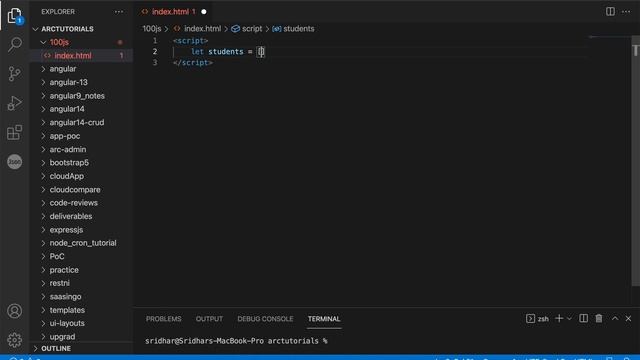Expand the PoC folder
This screenshot has height=360, width=640.
(57, 256)
